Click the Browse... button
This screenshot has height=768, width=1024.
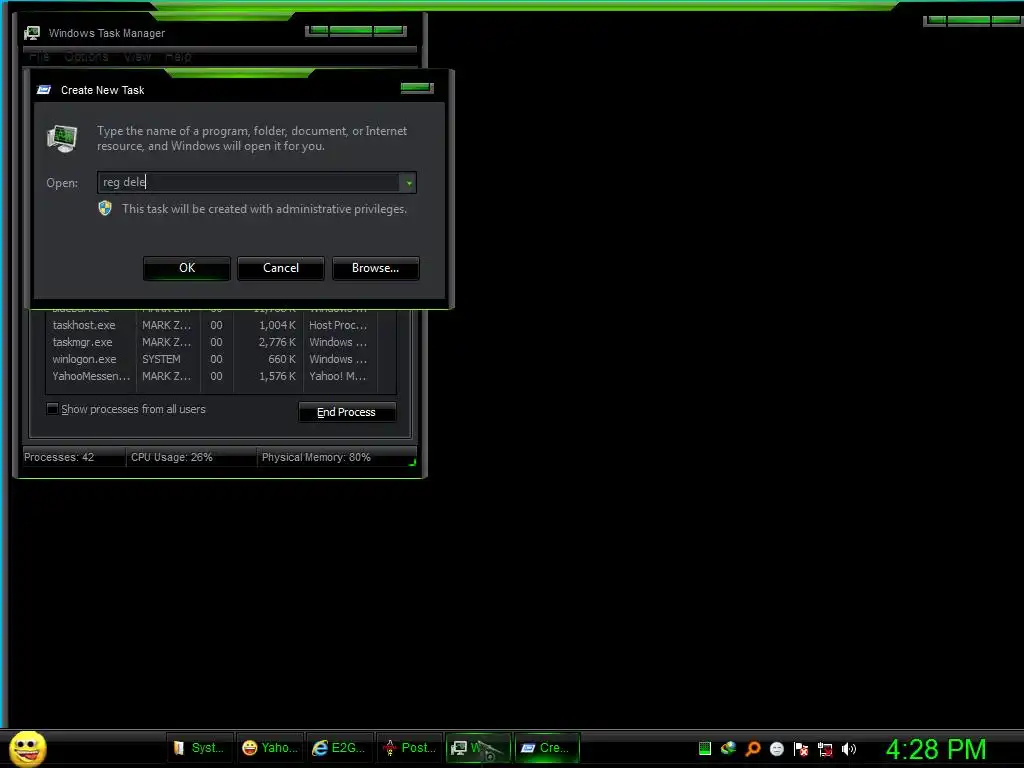376,268
